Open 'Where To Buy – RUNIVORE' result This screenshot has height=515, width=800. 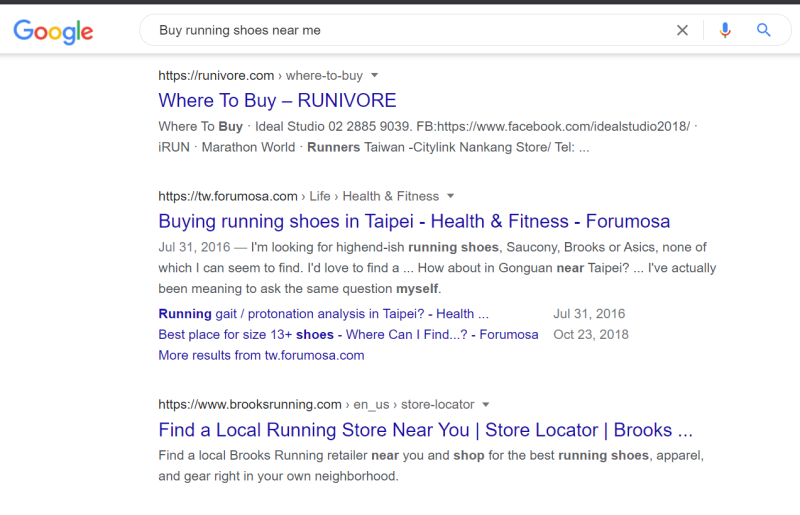click(x=277, y=101)
